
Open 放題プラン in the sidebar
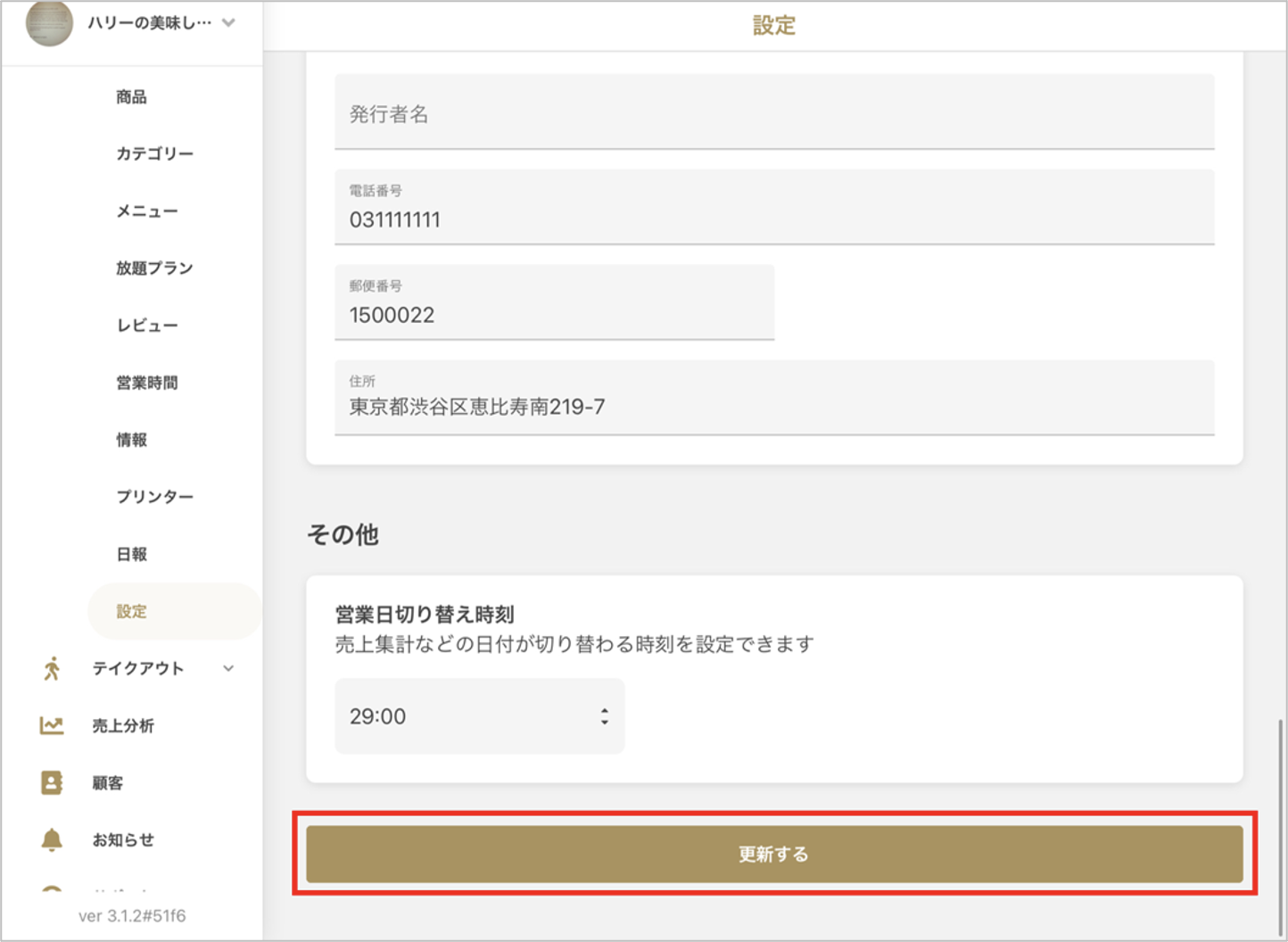[154, 268]
